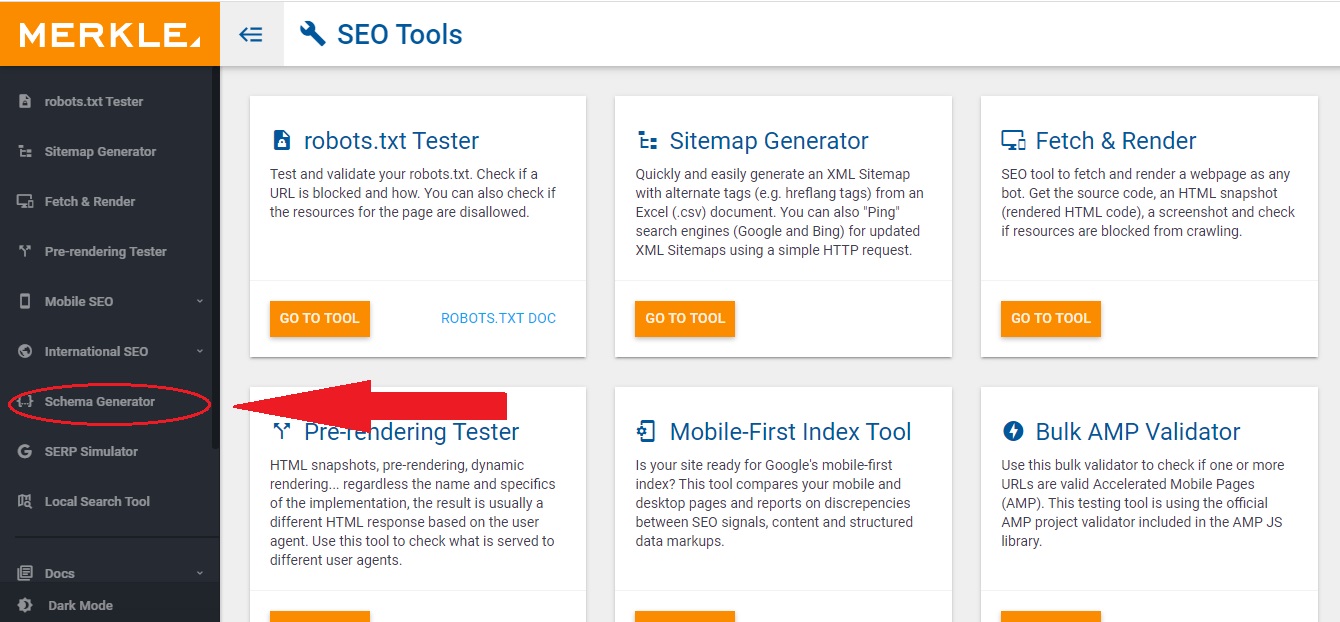1340x622 pixels.
Task: Click International SEO globe icon
Action: tap(25, 351)
